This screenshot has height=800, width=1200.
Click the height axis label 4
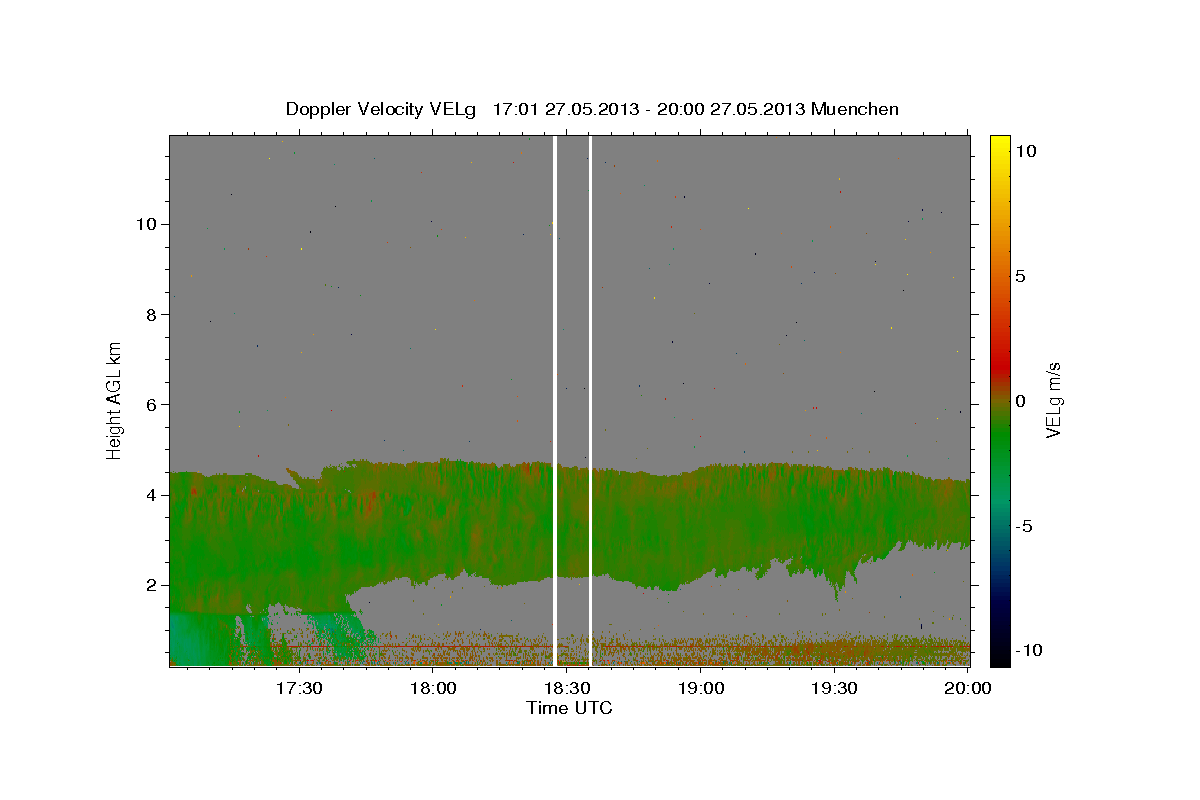click(149, 495)
